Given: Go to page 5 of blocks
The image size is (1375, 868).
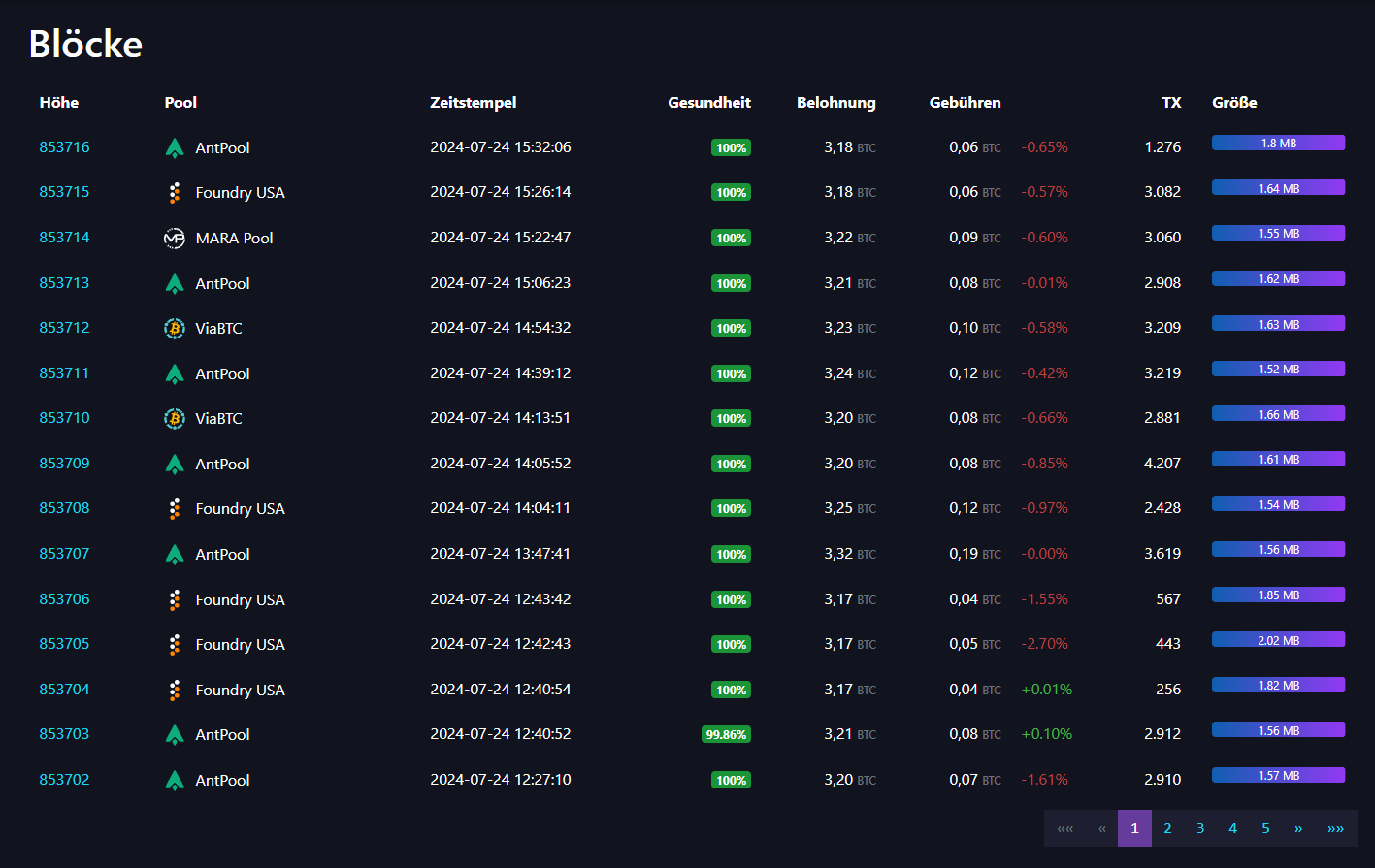Looking at the screenshot, I should tap(1265, 828).
